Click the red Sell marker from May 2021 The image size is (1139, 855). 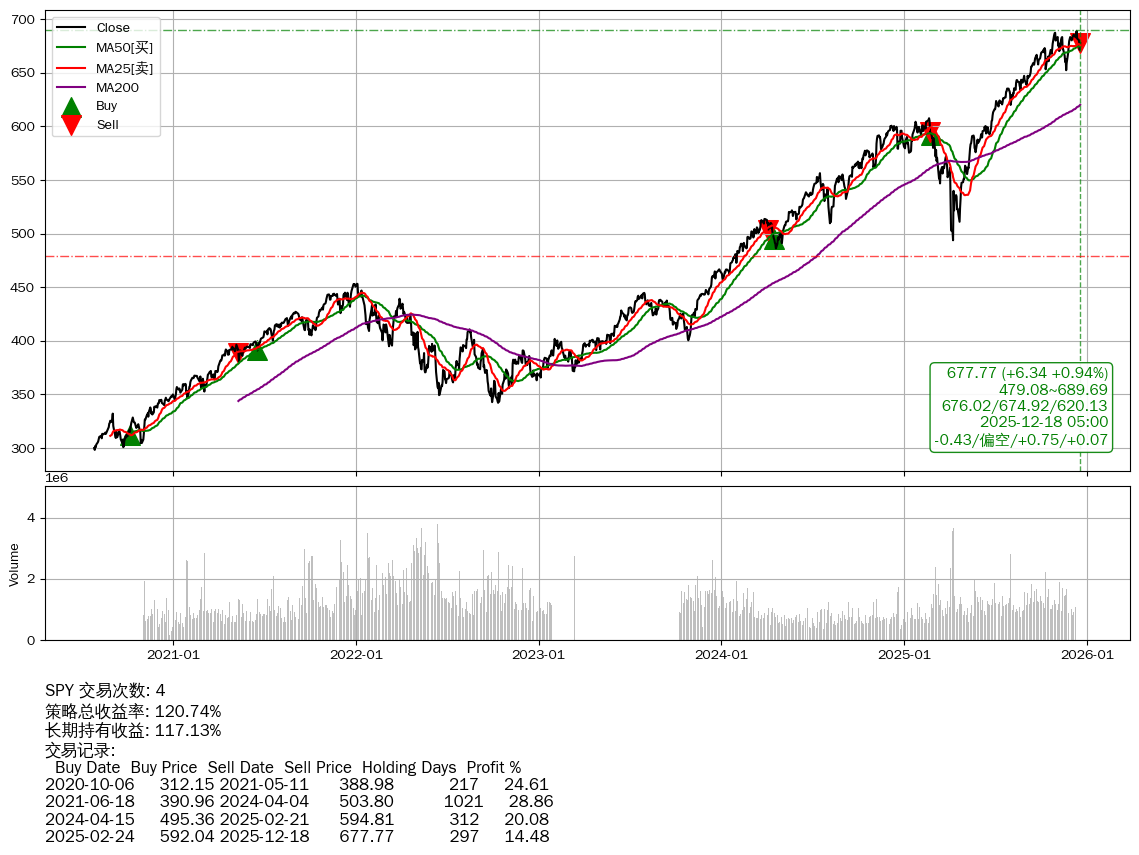click(x=238, y=352)
